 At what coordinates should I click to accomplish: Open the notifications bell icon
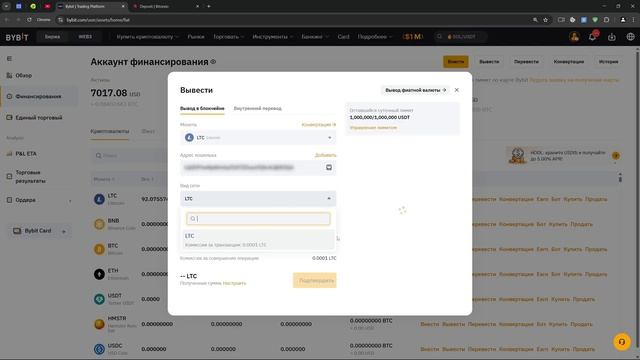tap(593, 37)
